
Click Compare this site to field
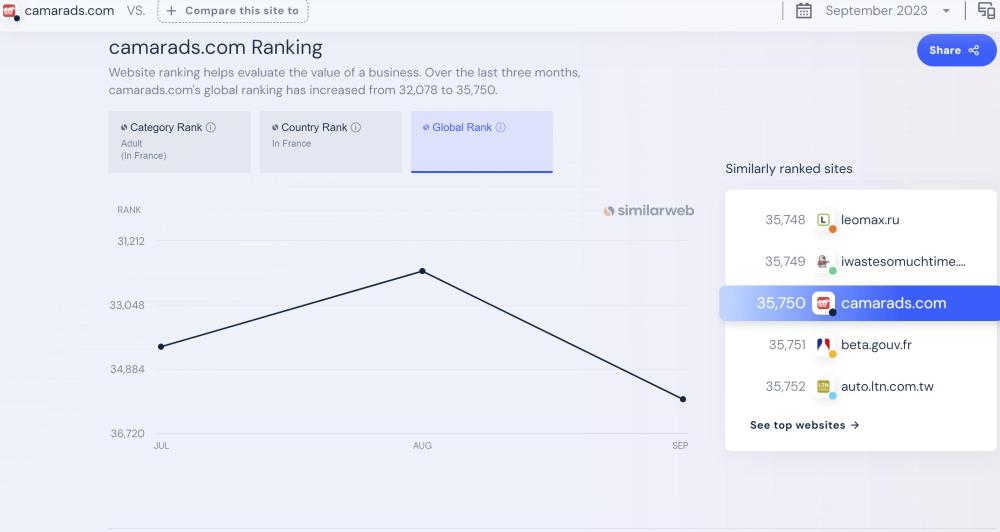pos(232,11)
